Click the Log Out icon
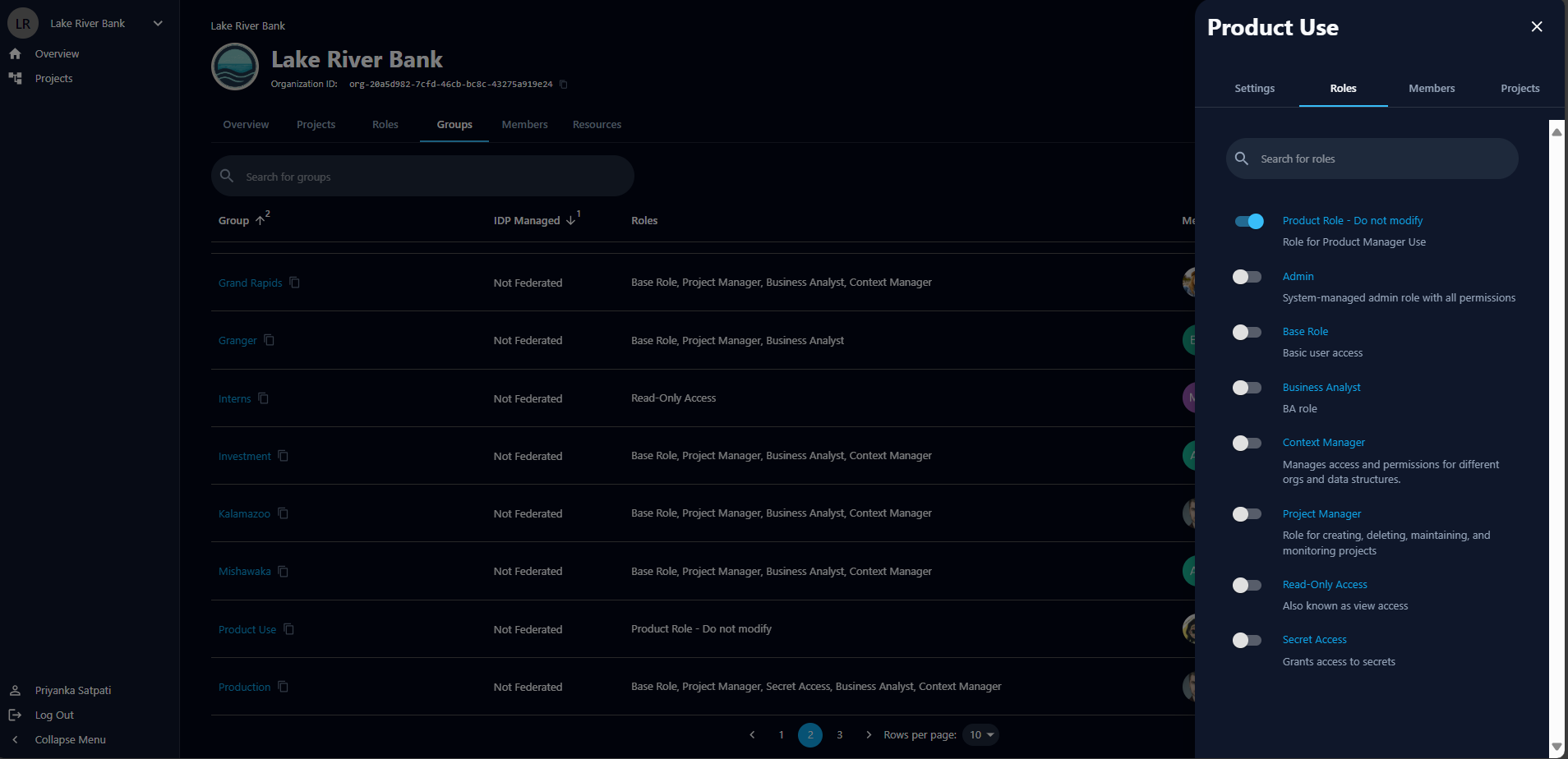1568x759 pixels. 15,715
